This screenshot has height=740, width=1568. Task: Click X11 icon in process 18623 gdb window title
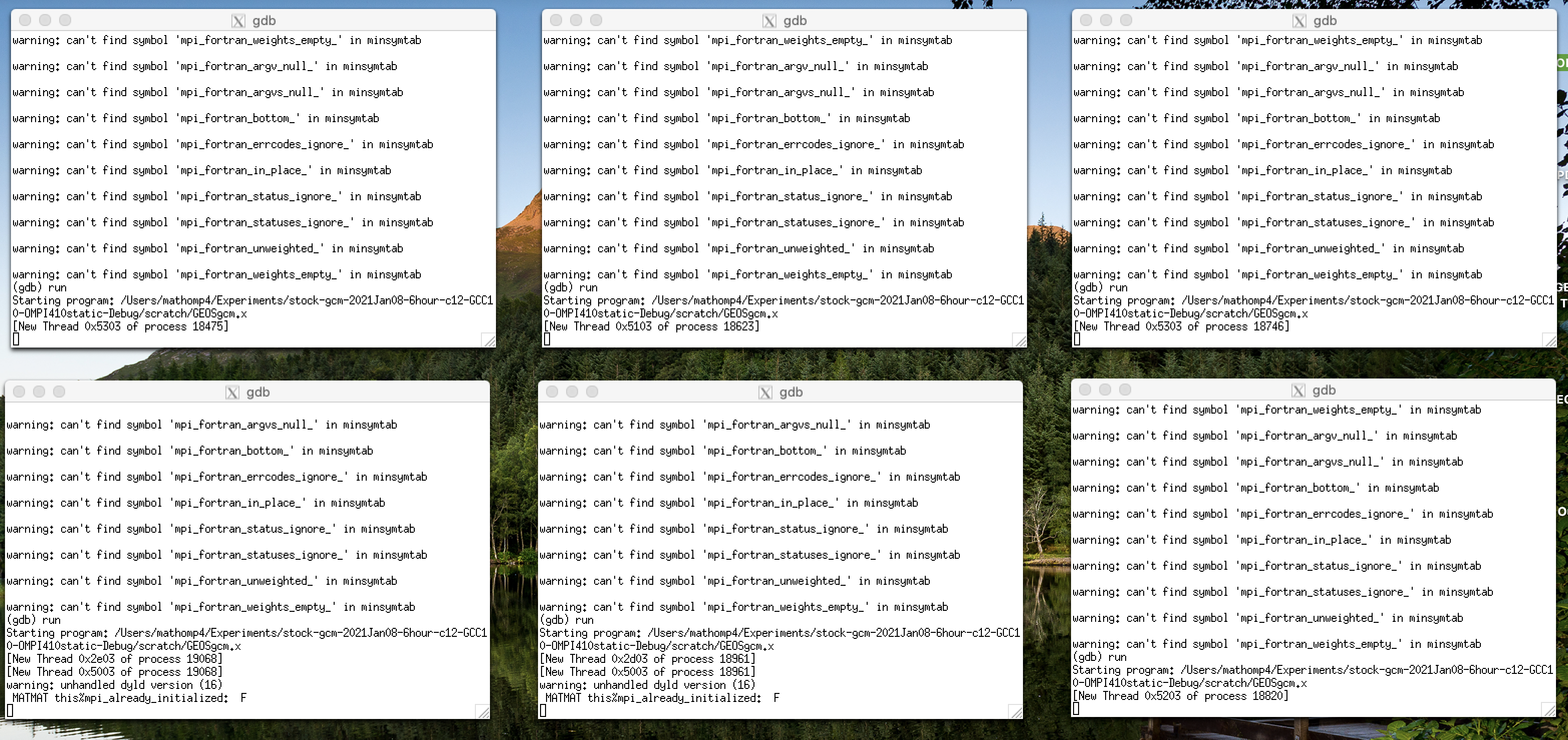(x=769, y=22)
